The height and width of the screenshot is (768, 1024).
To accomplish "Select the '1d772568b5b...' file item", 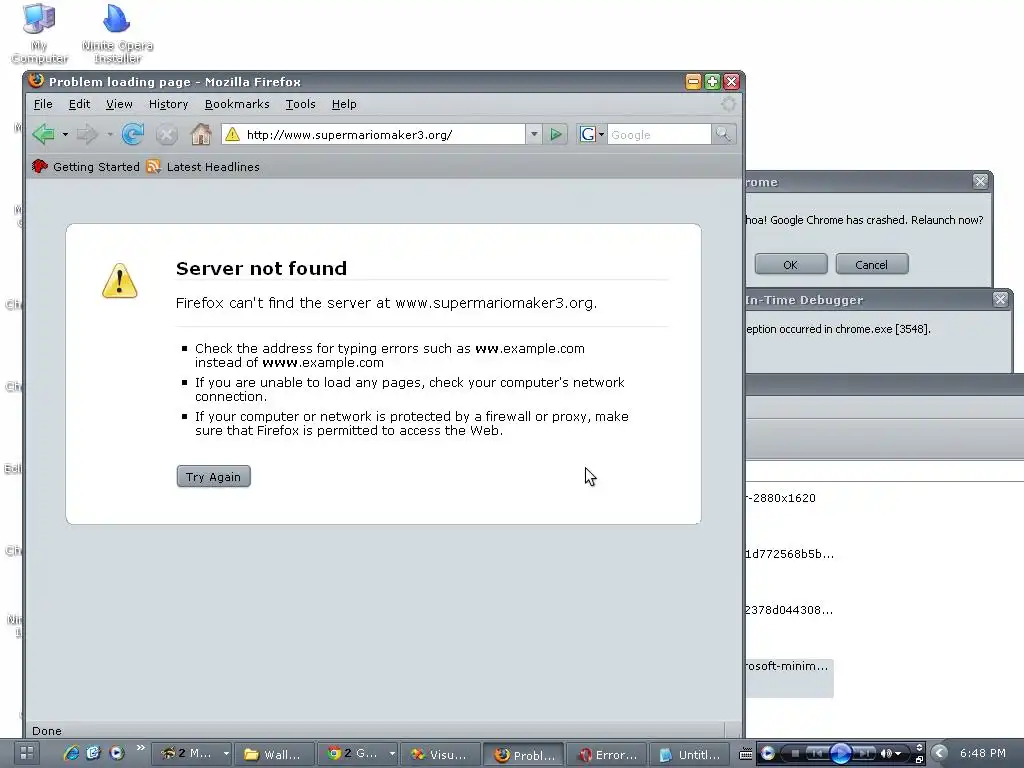I will tap(790, 554).
